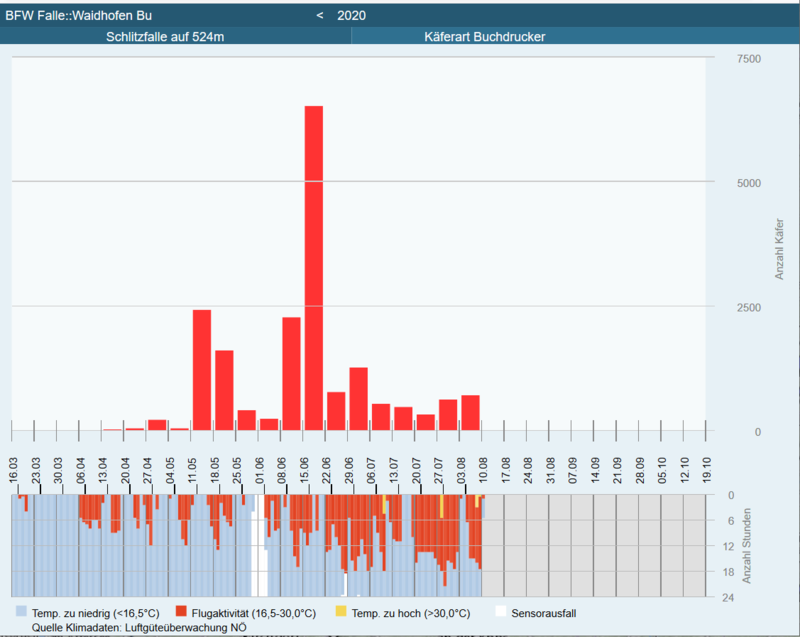Open the BFW Falle::Waidhofen Bu trap selector
The image size is (800, 637).
(80, 15)
